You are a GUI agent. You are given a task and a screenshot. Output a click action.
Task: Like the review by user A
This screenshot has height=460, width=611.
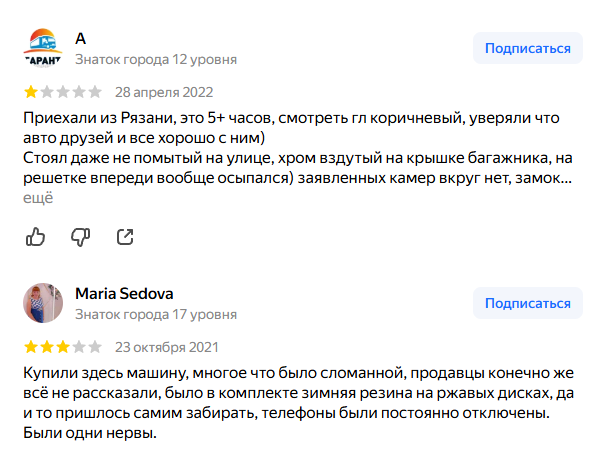(x=35, y=237)
